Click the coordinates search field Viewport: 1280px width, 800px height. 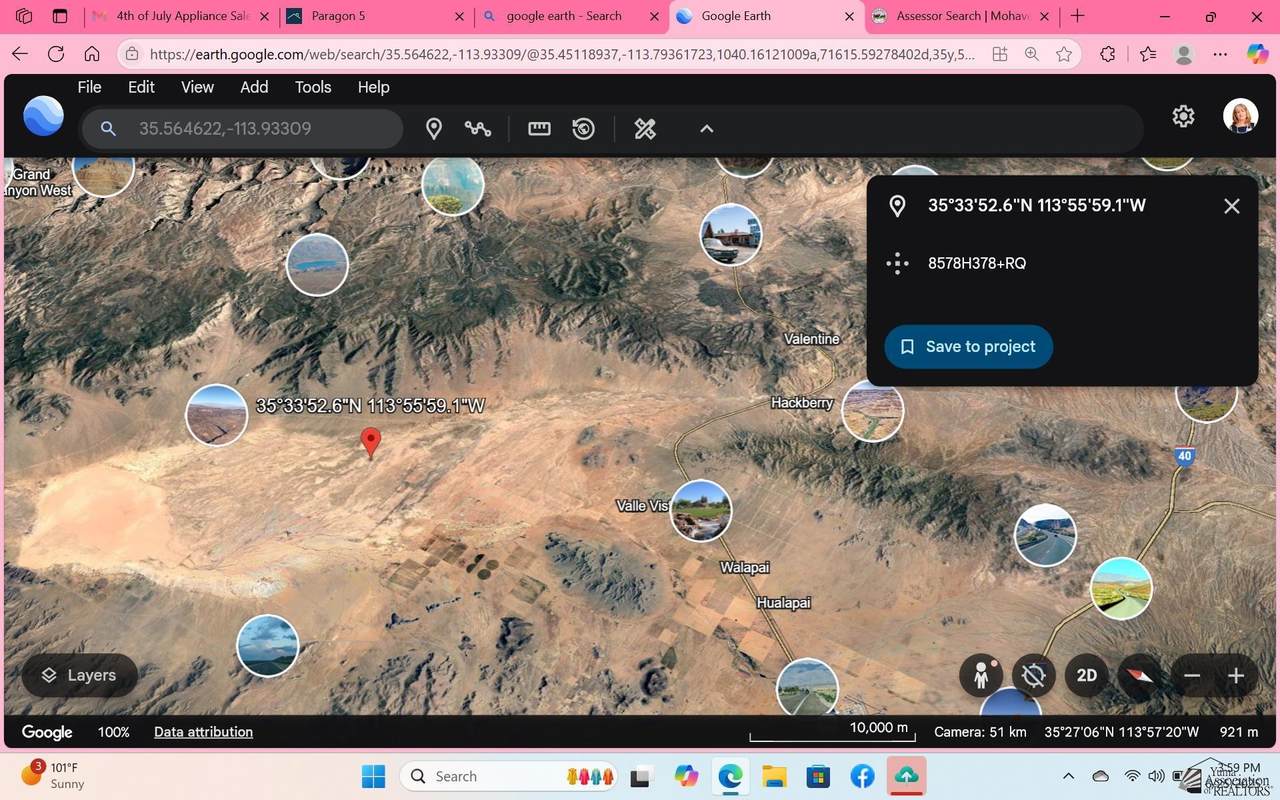pyautogui.click(x=260, y=129)
